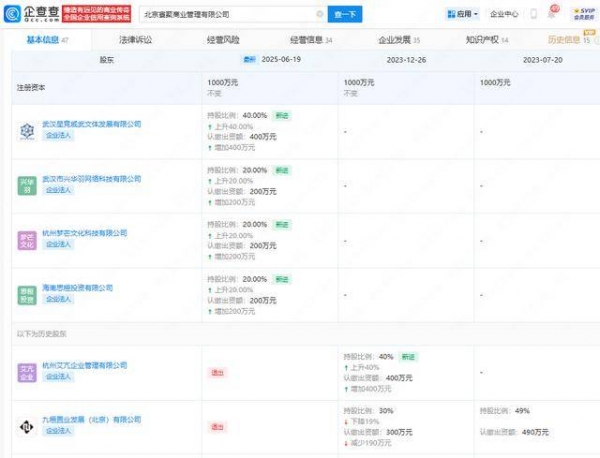Screen dimensions: 600x458
Task: Click the 九樱置业发展 company logo icon
Action: pyautogui.click(x=27, y=427)
